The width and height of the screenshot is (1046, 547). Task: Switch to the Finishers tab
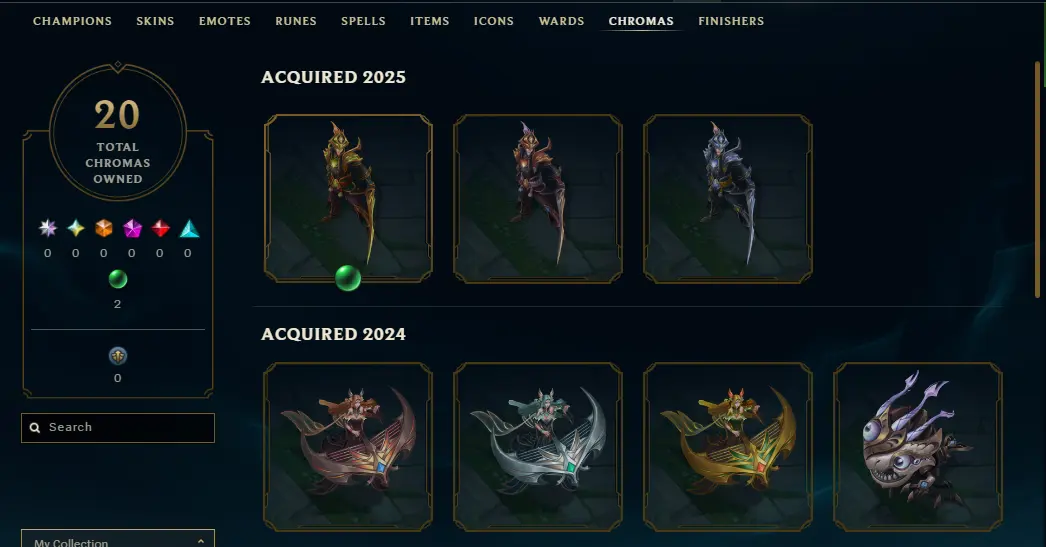coord(731,21)
